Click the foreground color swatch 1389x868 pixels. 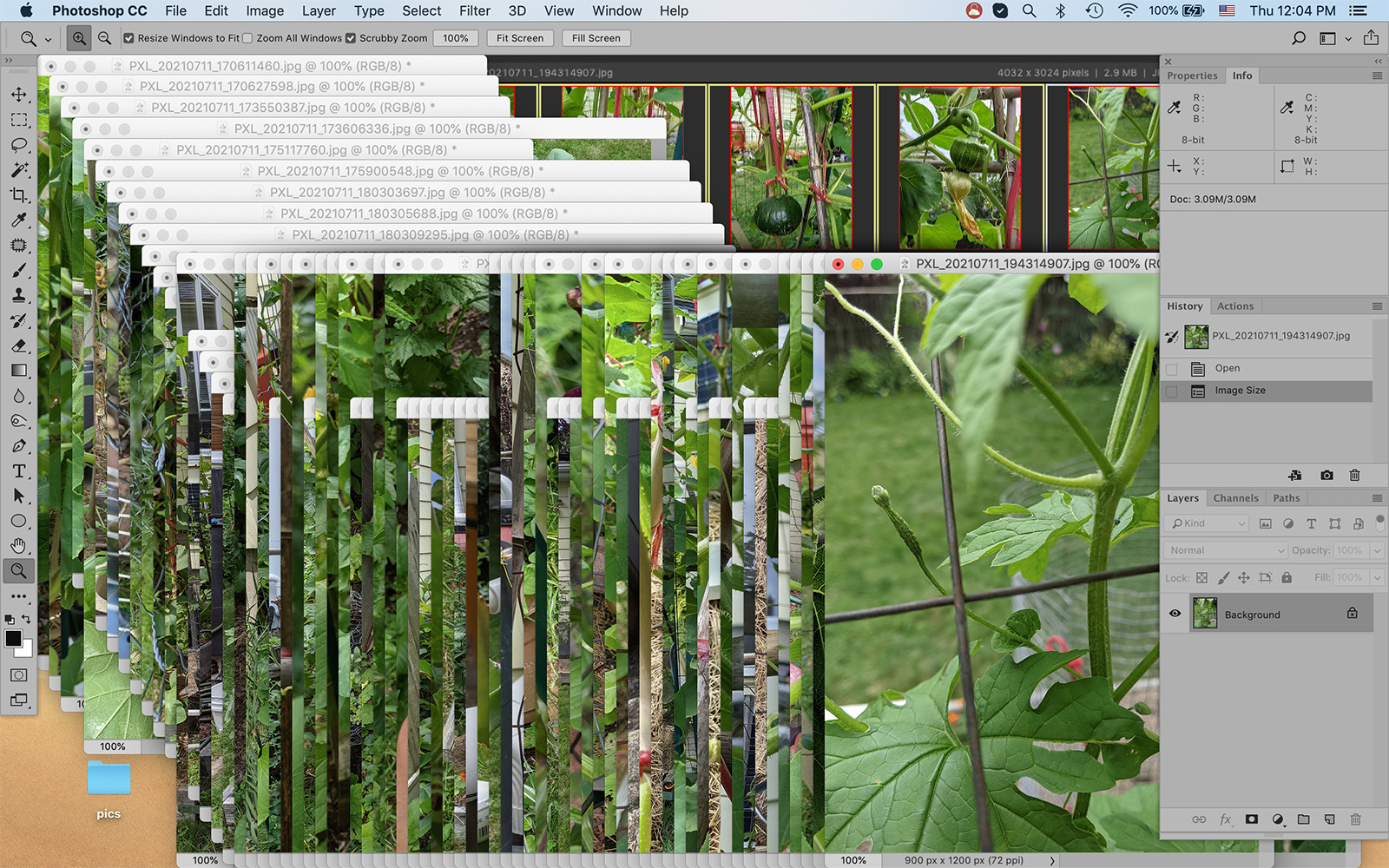tap(13, 640)
